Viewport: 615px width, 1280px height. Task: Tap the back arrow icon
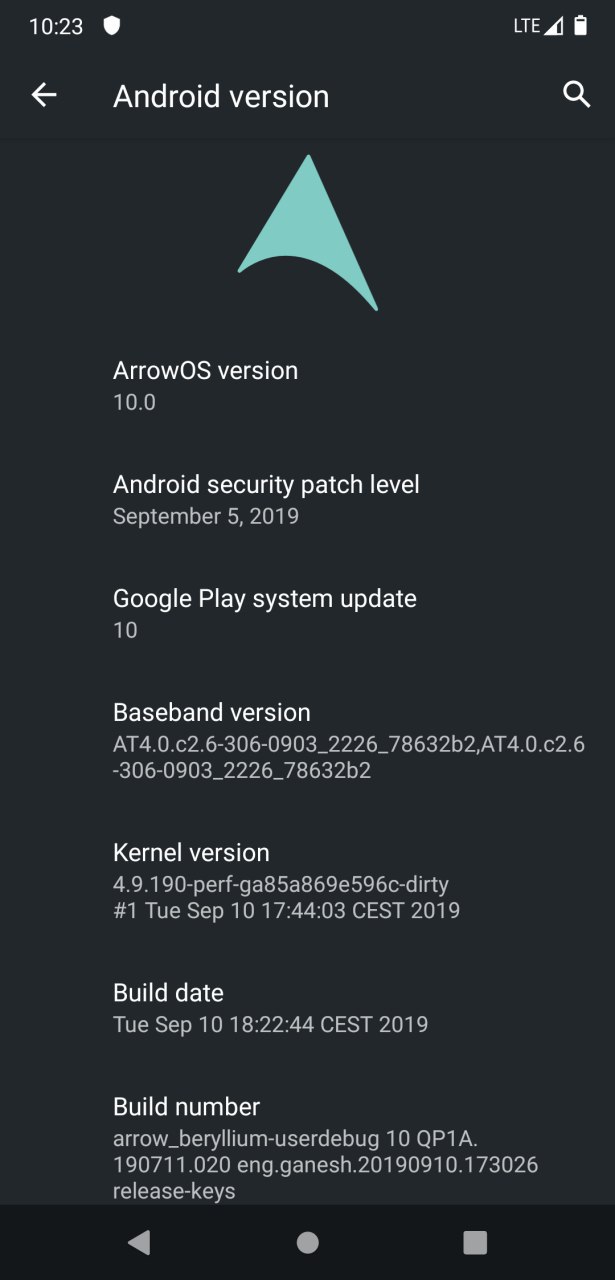[x=44, y=95]
